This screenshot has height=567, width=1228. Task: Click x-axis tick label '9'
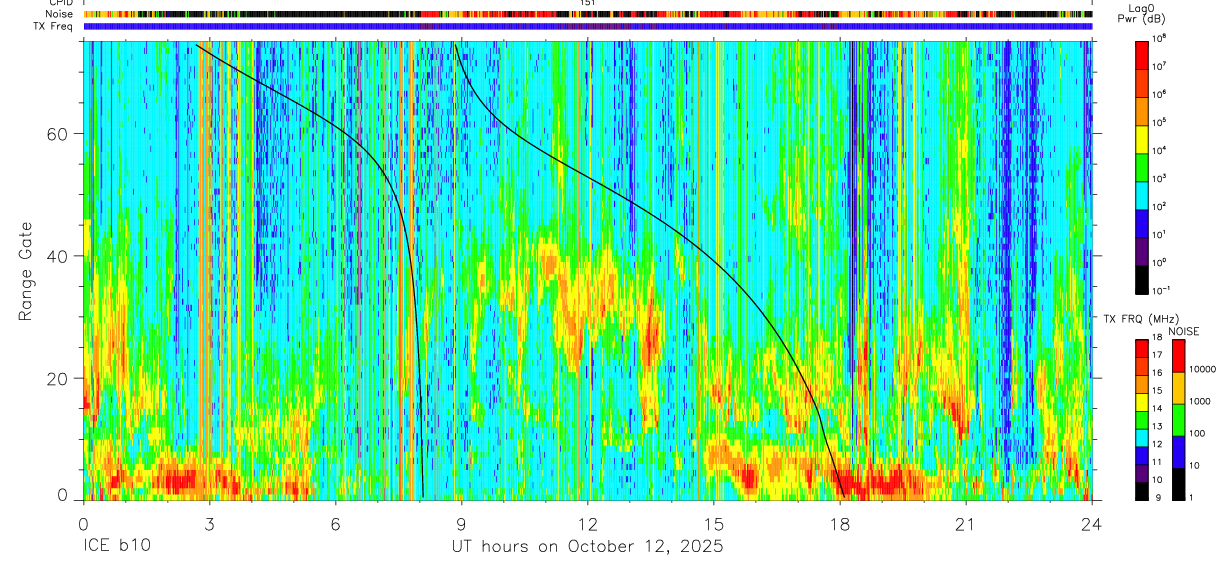[461, 524]
